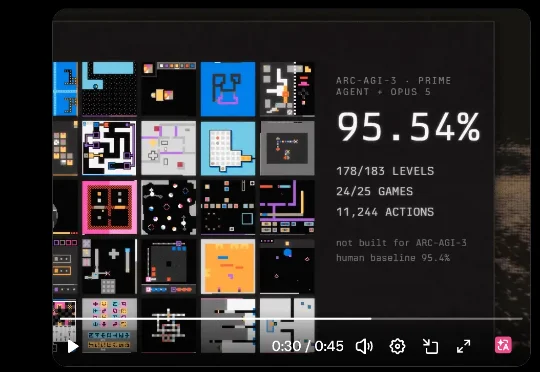Click the '11,244 ACTIONS' text
The width and height of the screenshot is (540, 372).
385,212
